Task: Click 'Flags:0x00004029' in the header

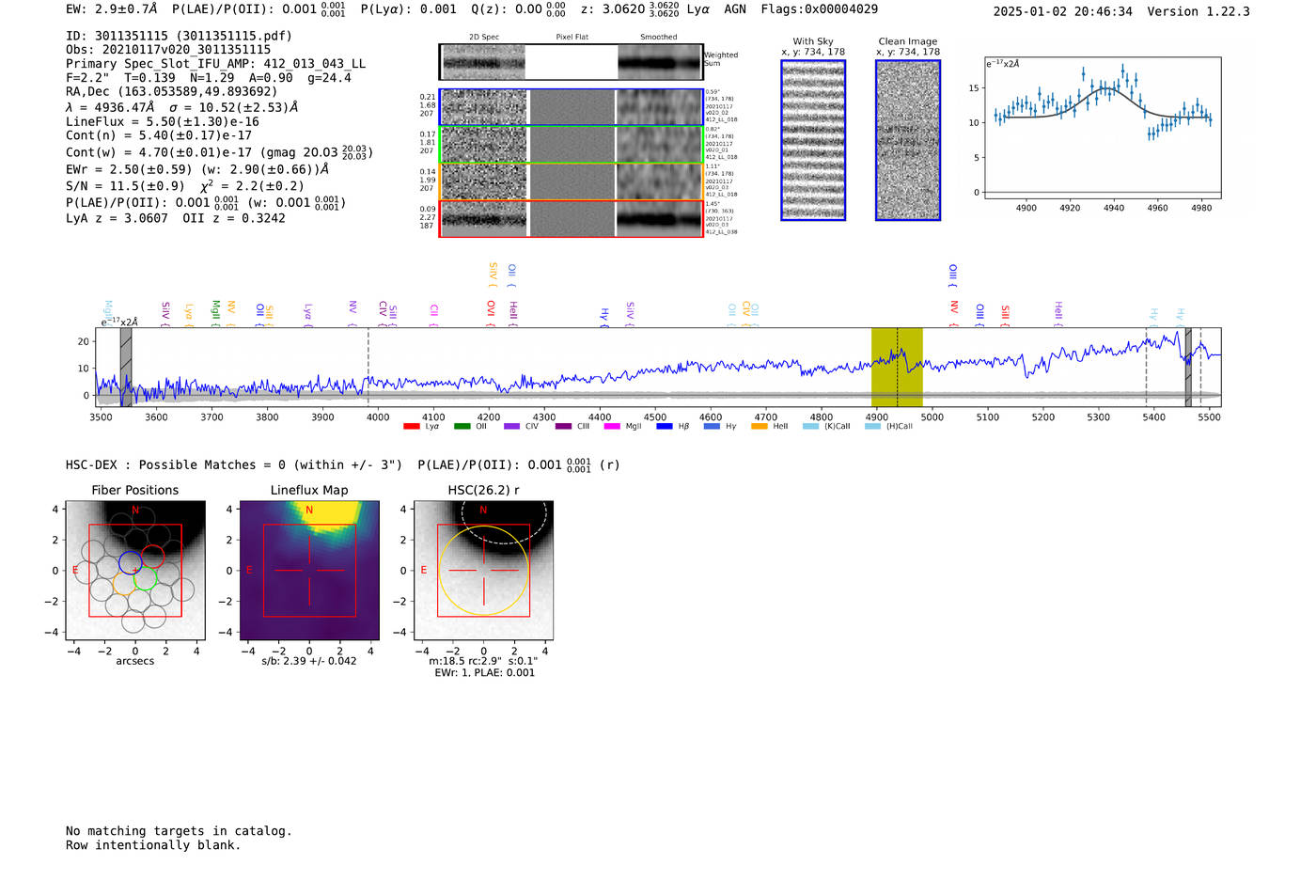Action: coord(820,8)
